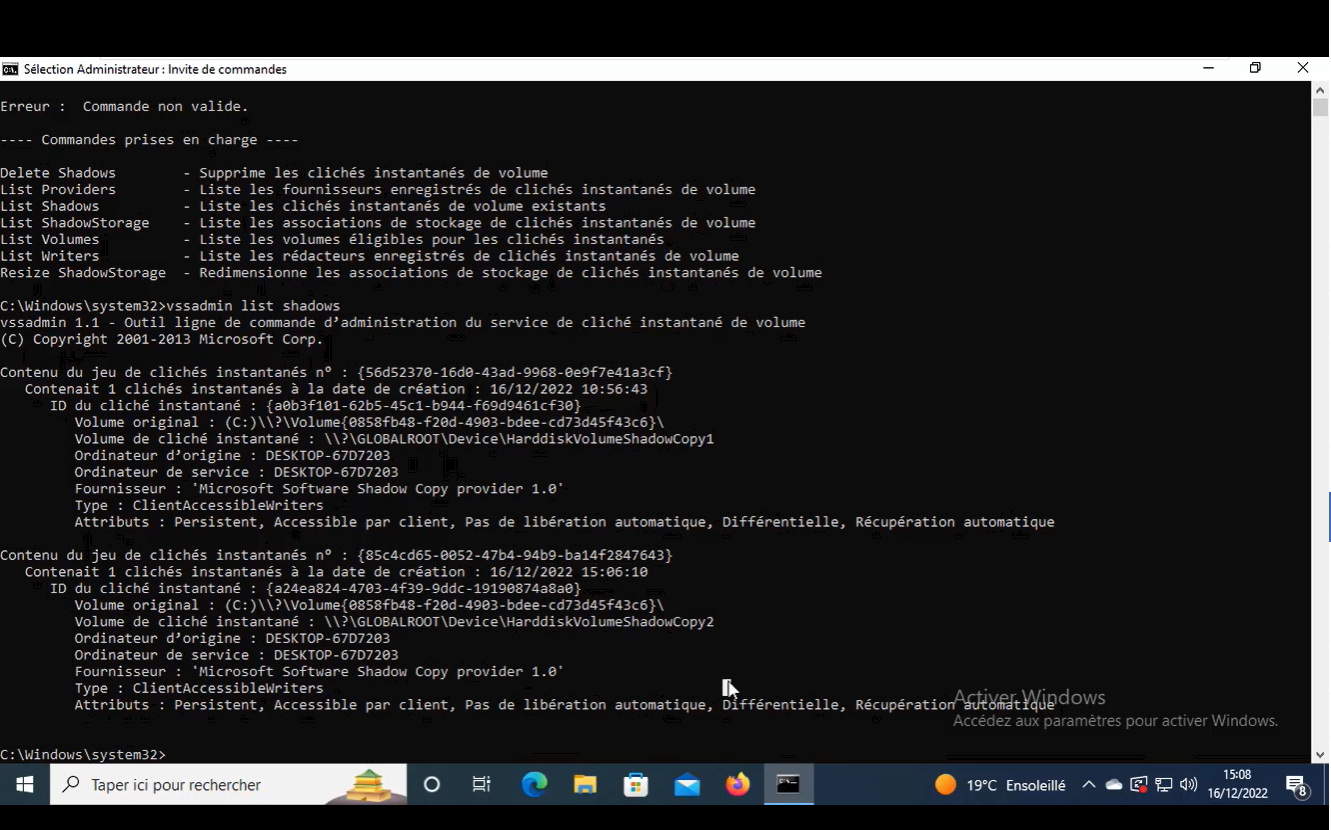Click the scrollbar down arrow in console
Screen dimensions: 1331x830
pyautogui.click(x=1320, y=755)
